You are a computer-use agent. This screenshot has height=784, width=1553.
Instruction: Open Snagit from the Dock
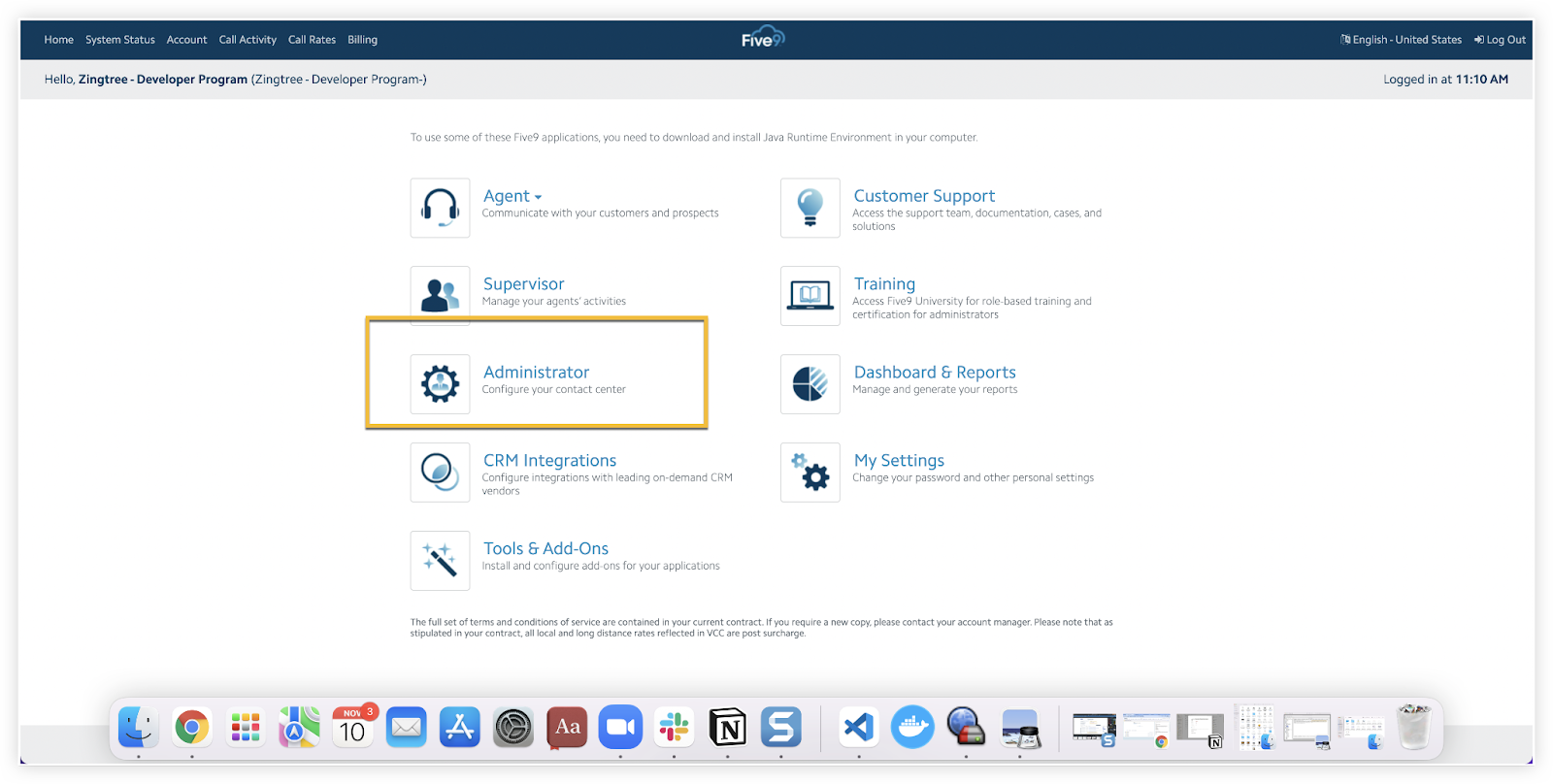click(x=781, y=727)
